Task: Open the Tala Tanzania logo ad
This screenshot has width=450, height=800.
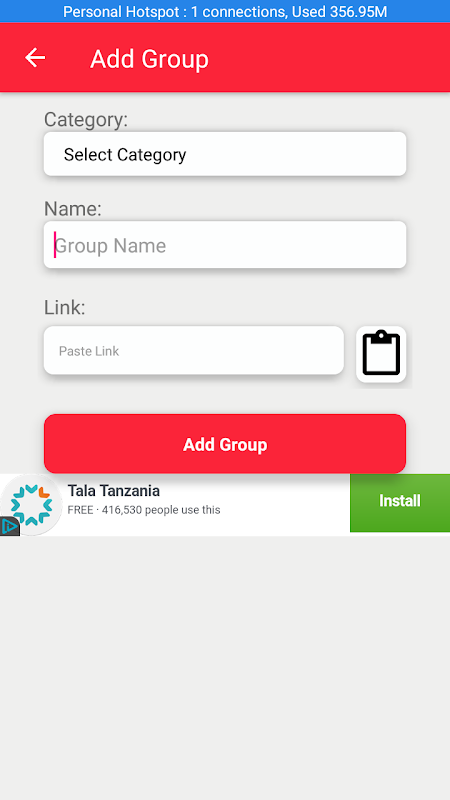Action: 32,504
